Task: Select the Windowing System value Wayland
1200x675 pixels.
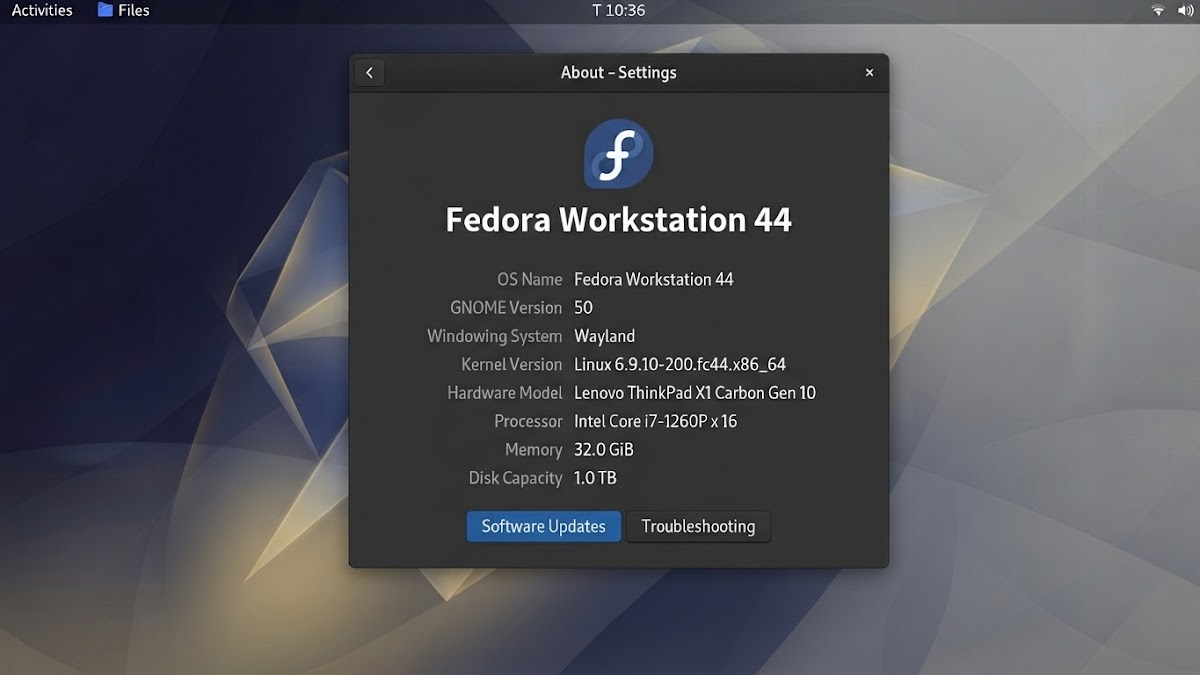Action: [604, 336]
